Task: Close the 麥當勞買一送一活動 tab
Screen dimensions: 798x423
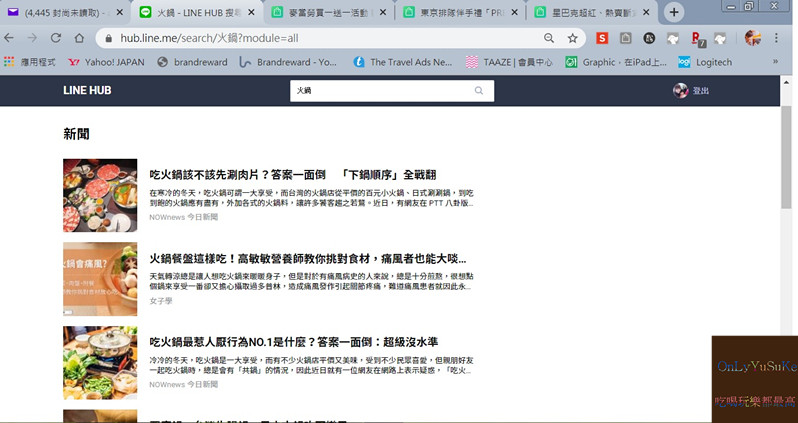Action: click(383, 12)
